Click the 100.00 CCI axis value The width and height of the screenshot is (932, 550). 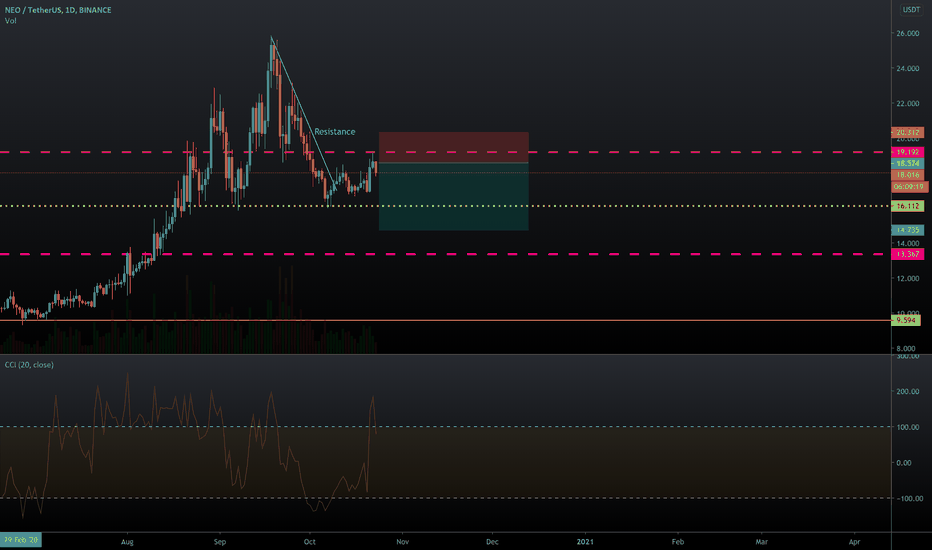[908, 427]
